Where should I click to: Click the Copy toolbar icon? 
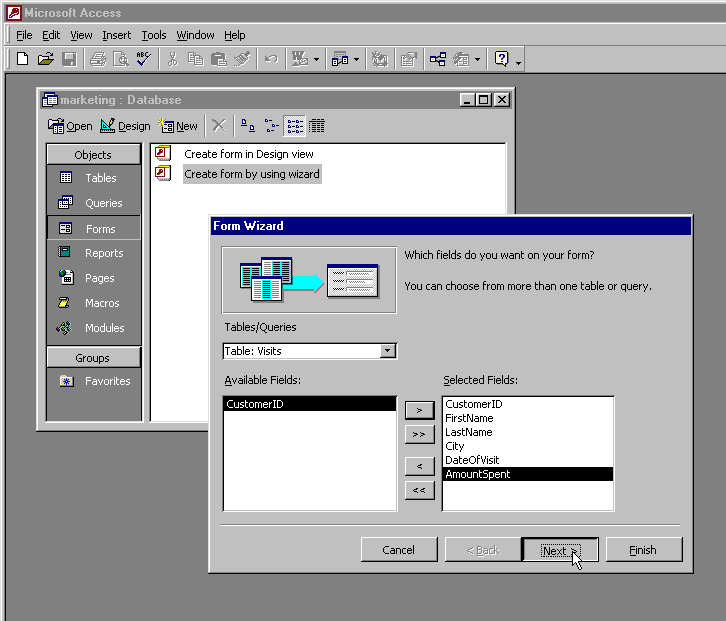195,59
